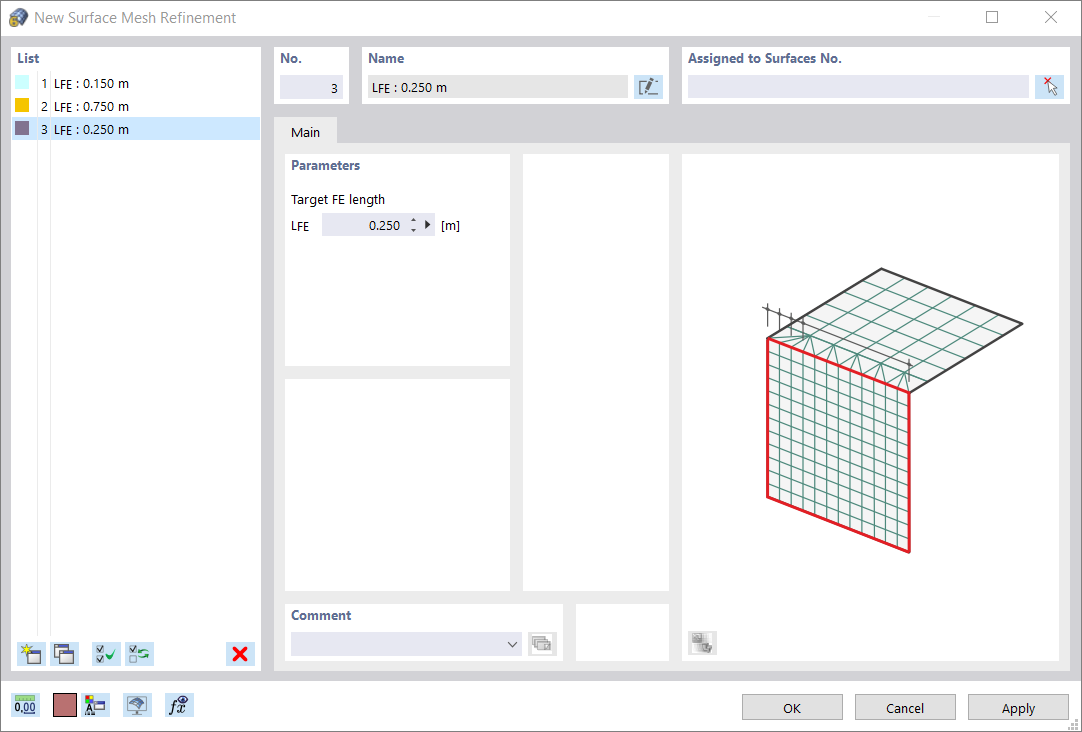Select list item 3 LFE : 0.250 m
1082x732 pixels.
[x=136, y=129]
